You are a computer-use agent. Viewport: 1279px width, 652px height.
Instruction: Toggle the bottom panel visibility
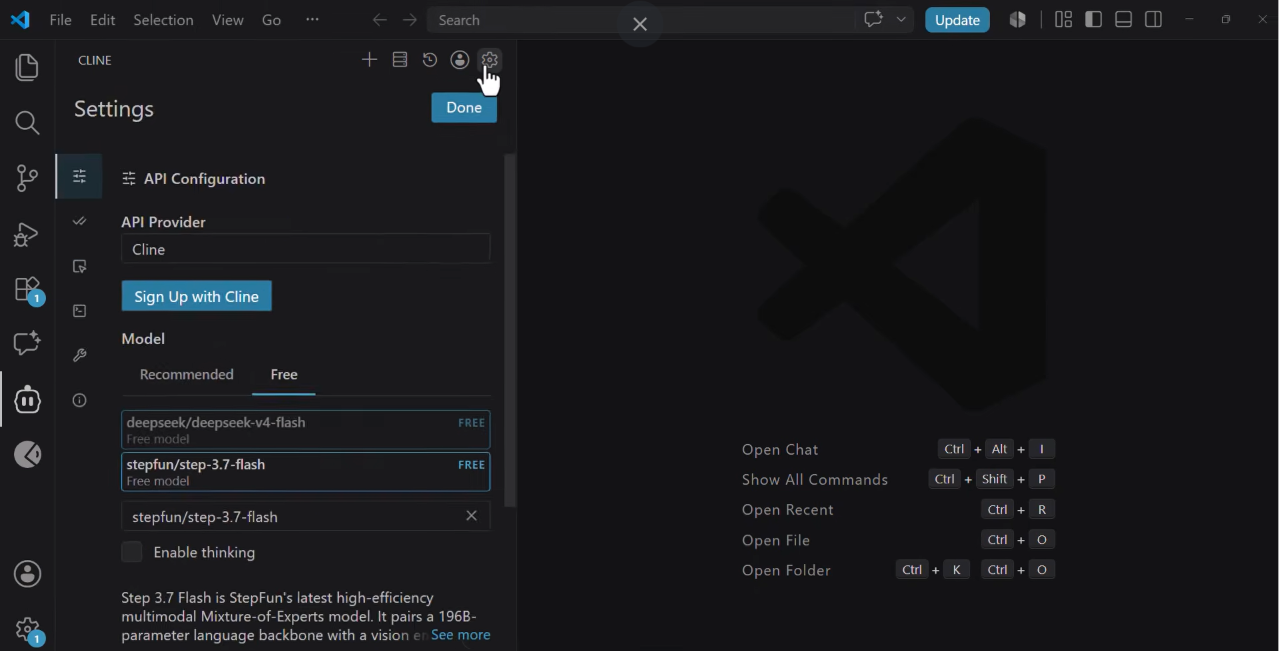1123,20
